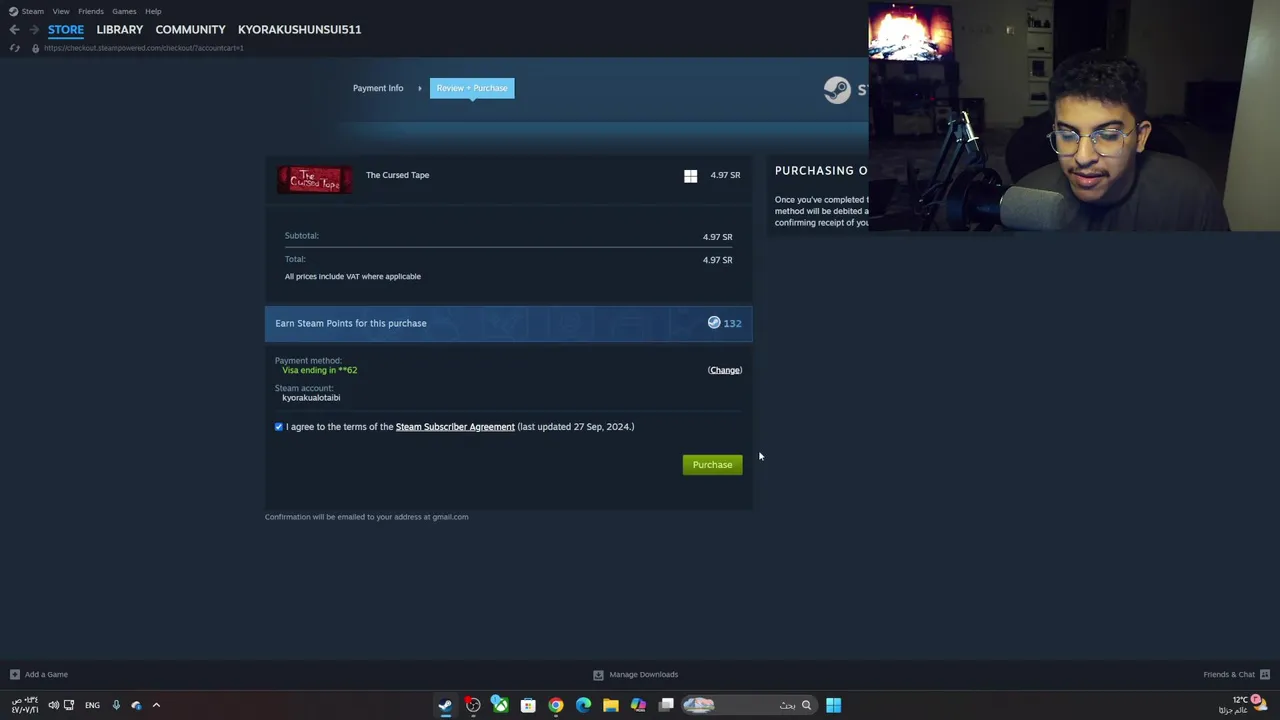This screenshot has width=1280, height=720.
Task: Click the back navigation arrow
Action: (14, 29)
